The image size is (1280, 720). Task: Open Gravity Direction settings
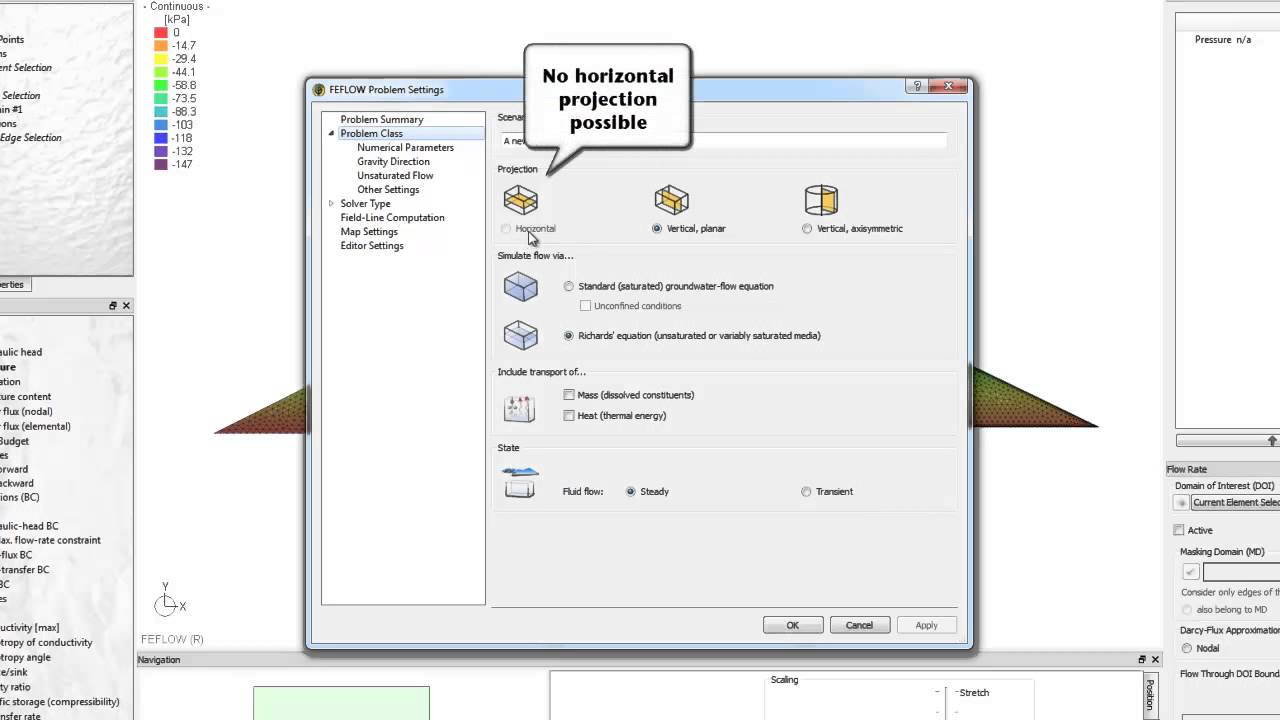click(x=393, y=162)
